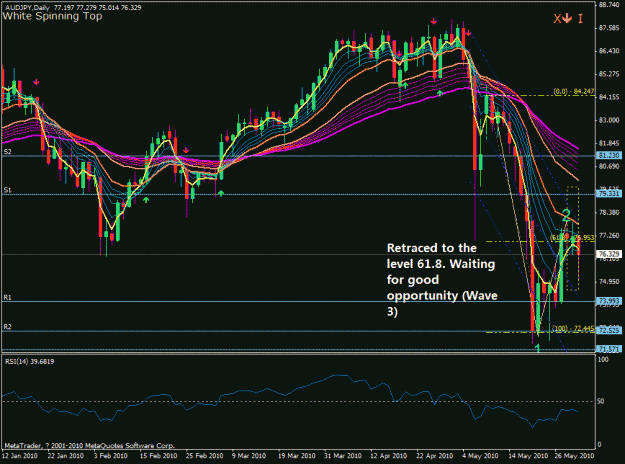Click the 25 Feb 2010 date label
The image size is (625, 464).
[x=204, y=455]
